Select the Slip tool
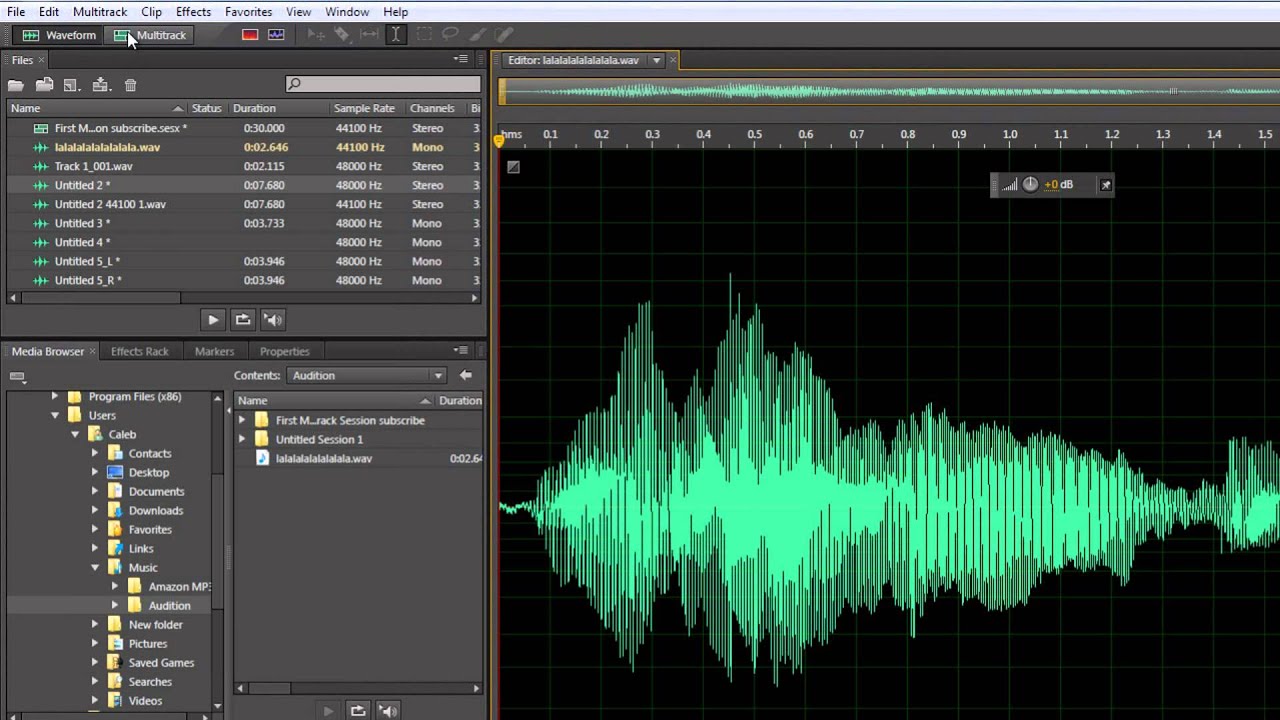 [x=369, y=35]
